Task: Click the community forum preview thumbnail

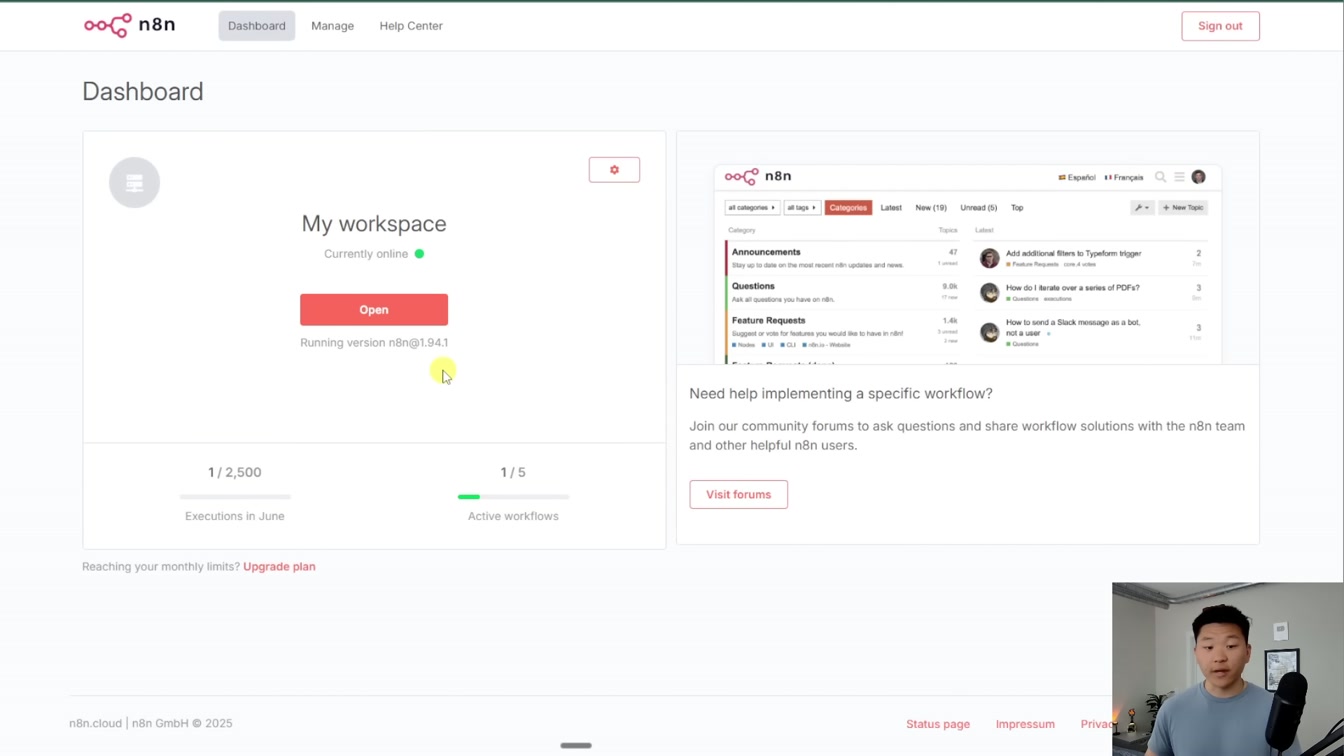Action: coord(967,264)
